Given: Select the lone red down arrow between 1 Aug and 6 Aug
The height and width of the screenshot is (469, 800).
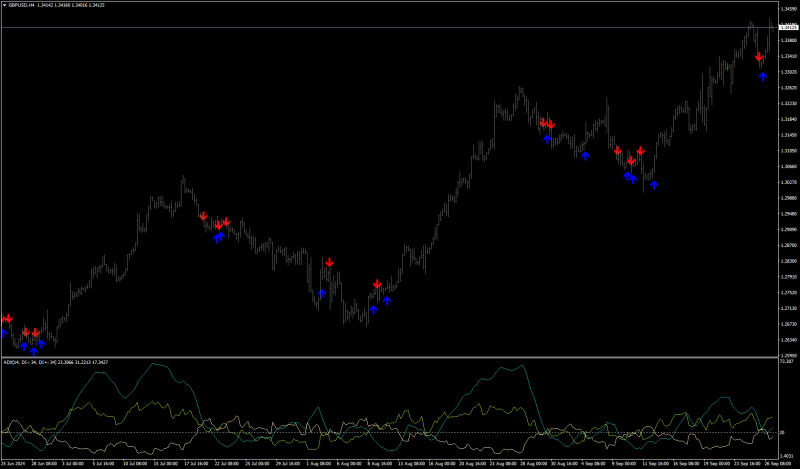Looking at the screenshot, I should pyautogui.click(x=330, y=262).
